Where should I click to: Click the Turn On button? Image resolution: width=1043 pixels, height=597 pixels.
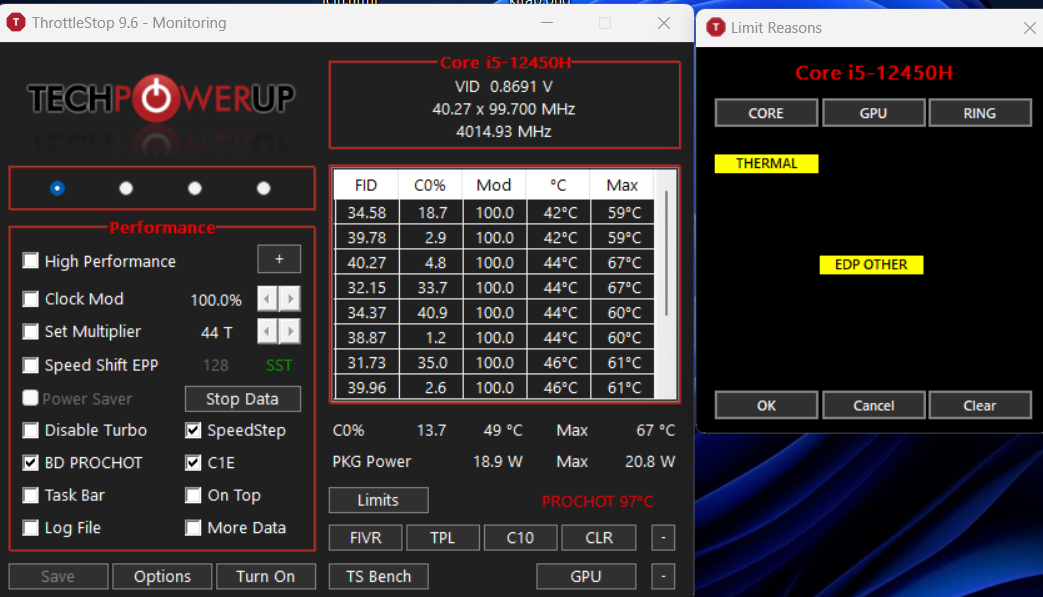pyautogui.click(x=265, y=576)
